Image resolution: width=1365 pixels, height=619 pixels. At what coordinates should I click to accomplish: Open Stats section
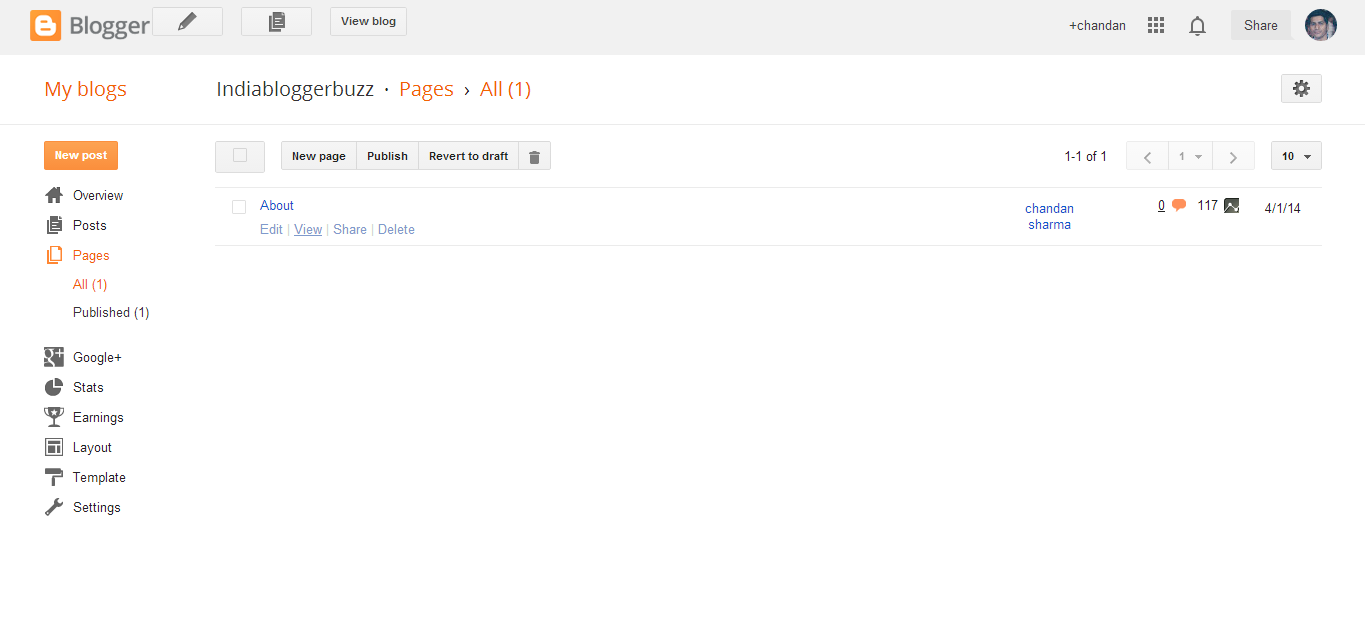[88, 387]
